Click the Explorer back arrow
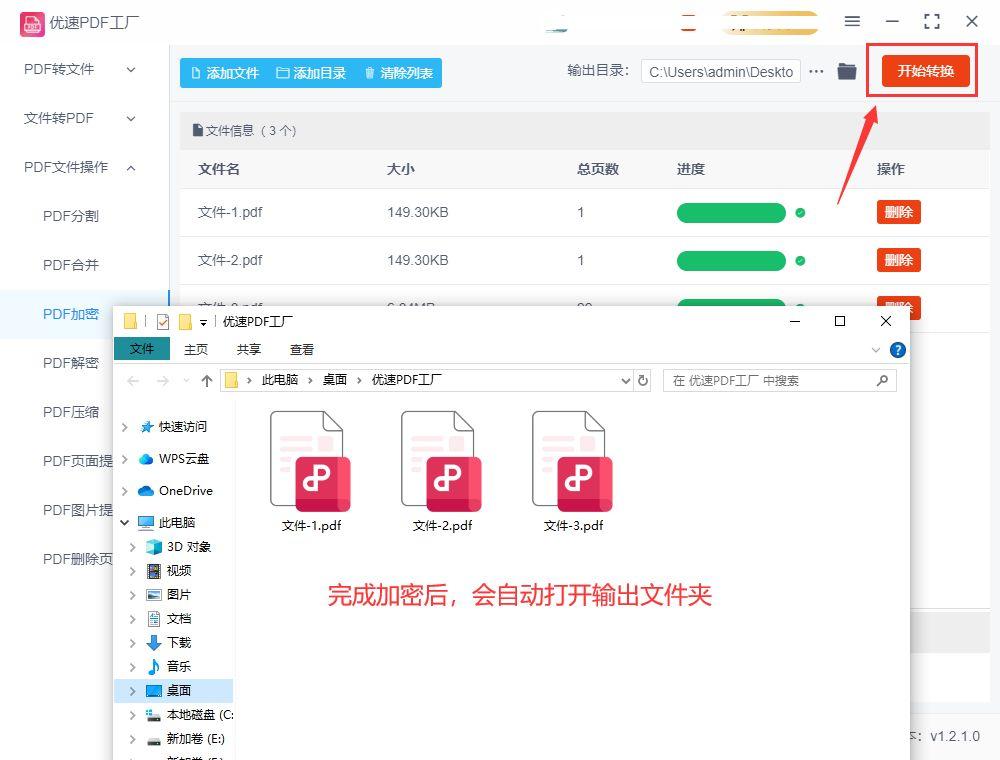1000x760 pixels. click(133, 381)
